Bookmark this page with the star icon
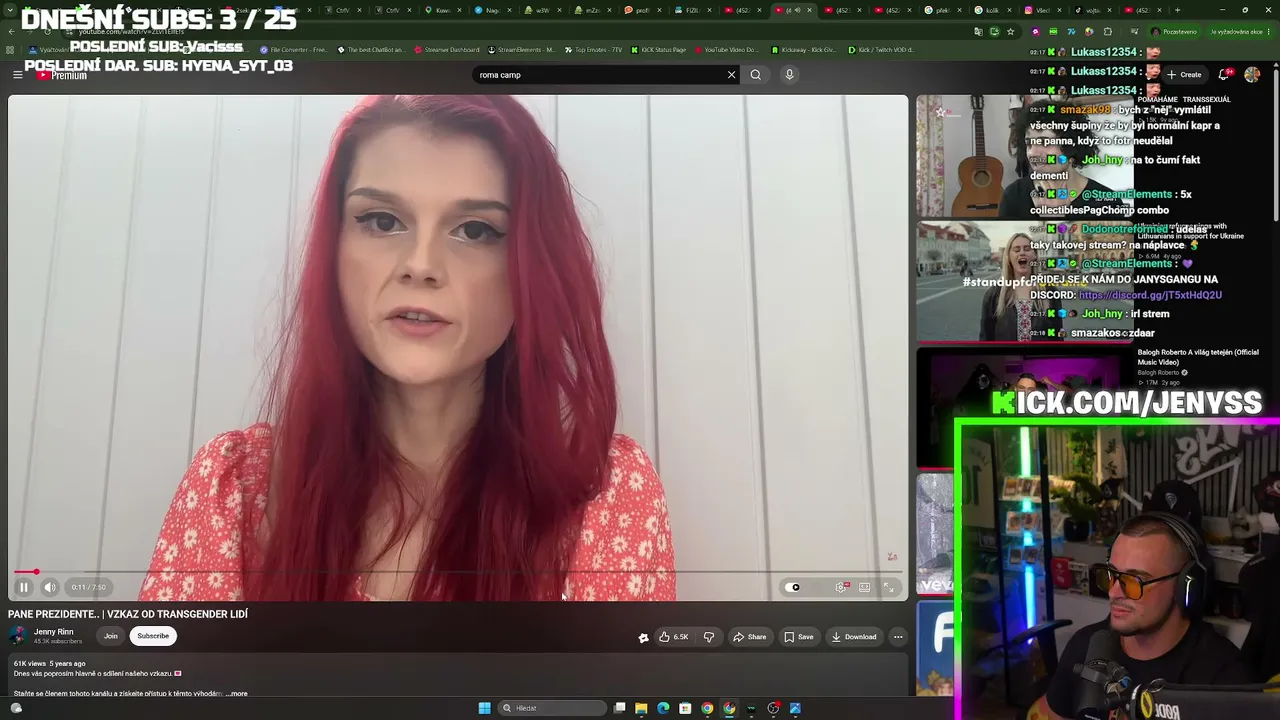 click(x=1010, y=31)
